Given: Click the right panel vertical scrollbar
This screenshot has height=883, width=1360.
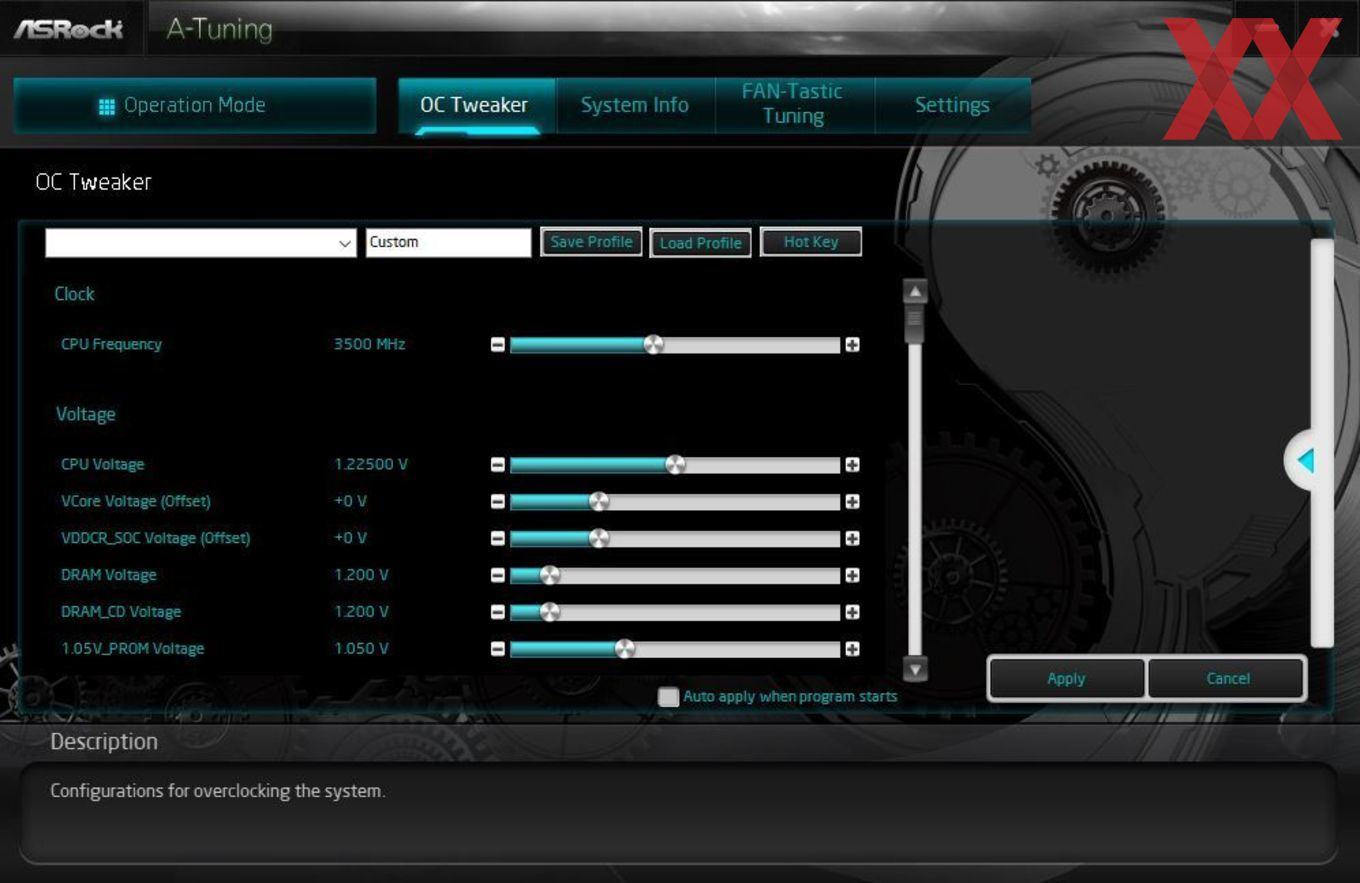Looking at the screenshot, I should (1322, 443).
